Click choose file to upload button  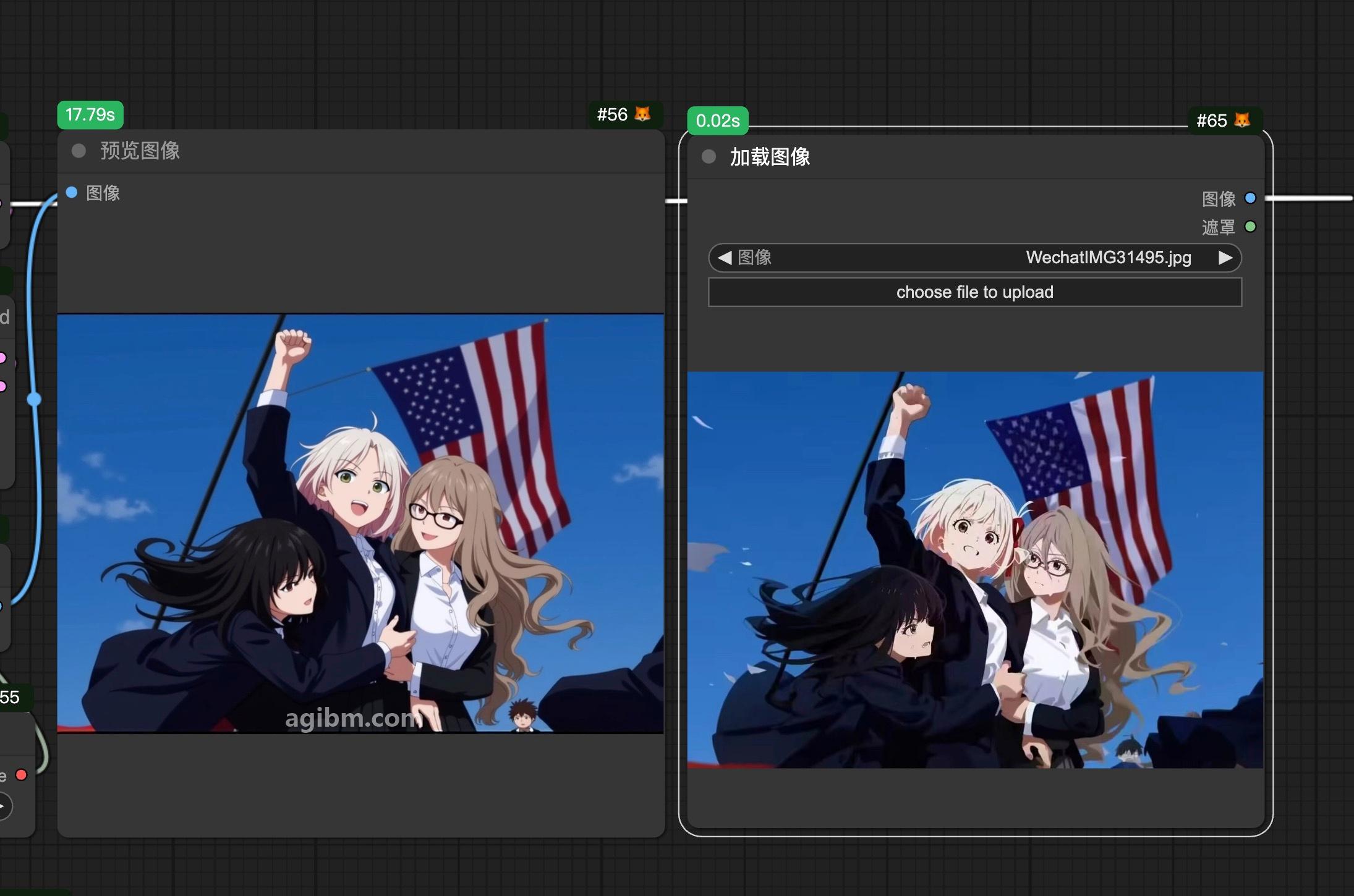[x=975, y=292]
